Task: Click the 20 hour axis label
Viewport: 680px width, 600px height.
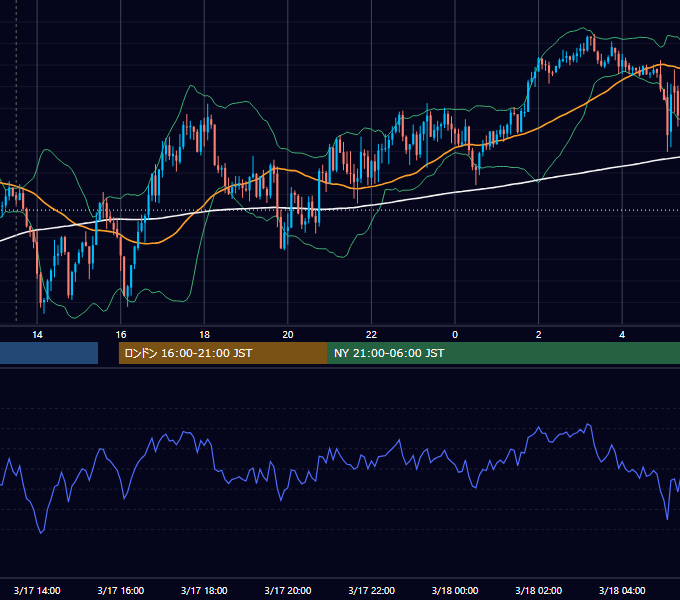Action: pyautogui.click(x=288, y=335)
